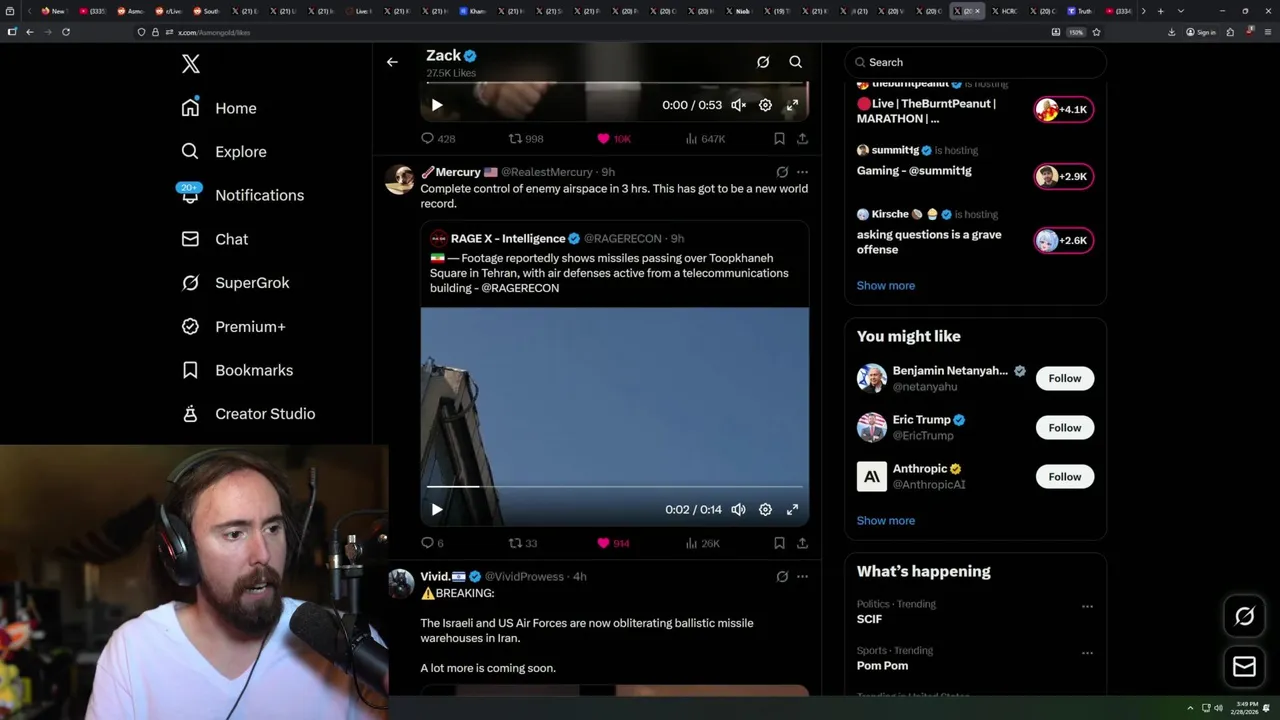Screen dimensions: 1280x720
Task: View analytics showing 647K views
Action: pos(705,139)
